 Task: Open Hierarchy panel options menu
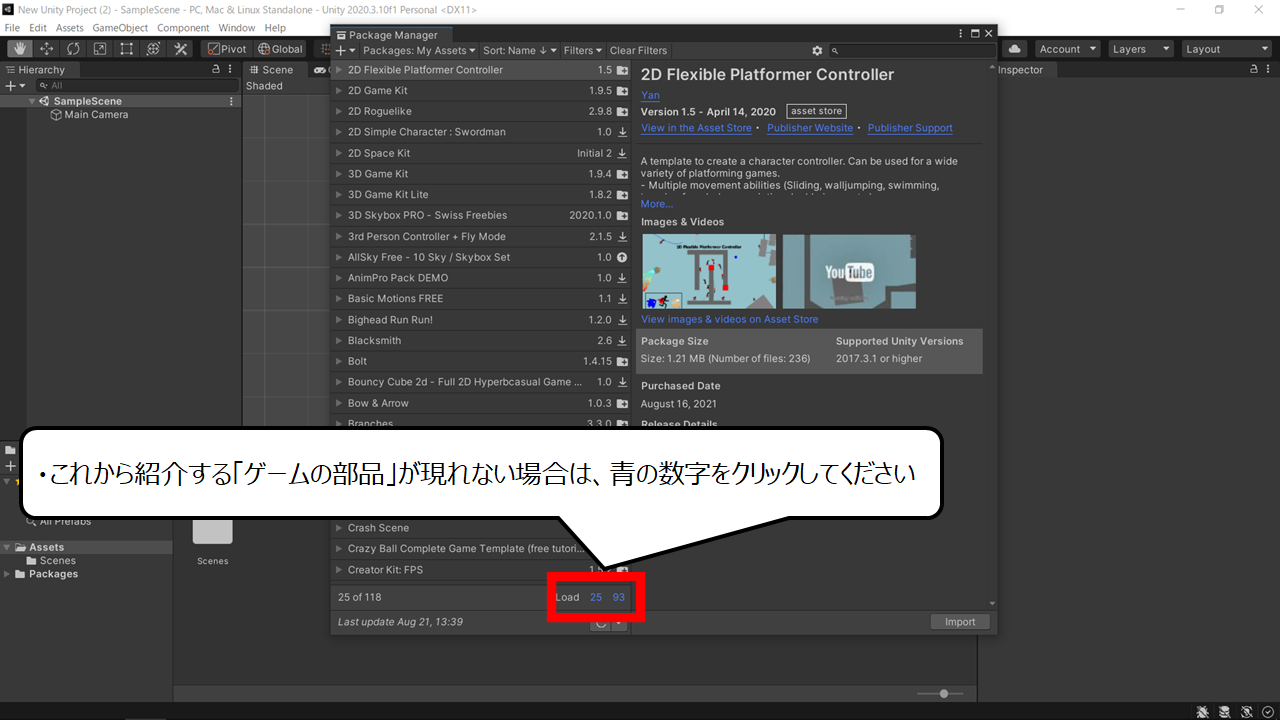point(232,70)
